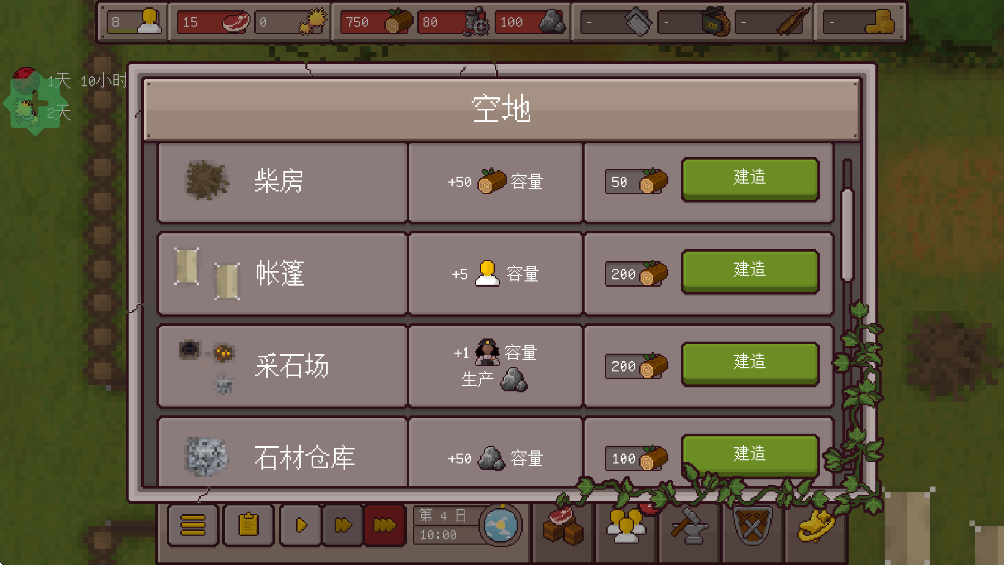Select the 帐篷 tent row
1004x565 pixels.
[496, 274]
